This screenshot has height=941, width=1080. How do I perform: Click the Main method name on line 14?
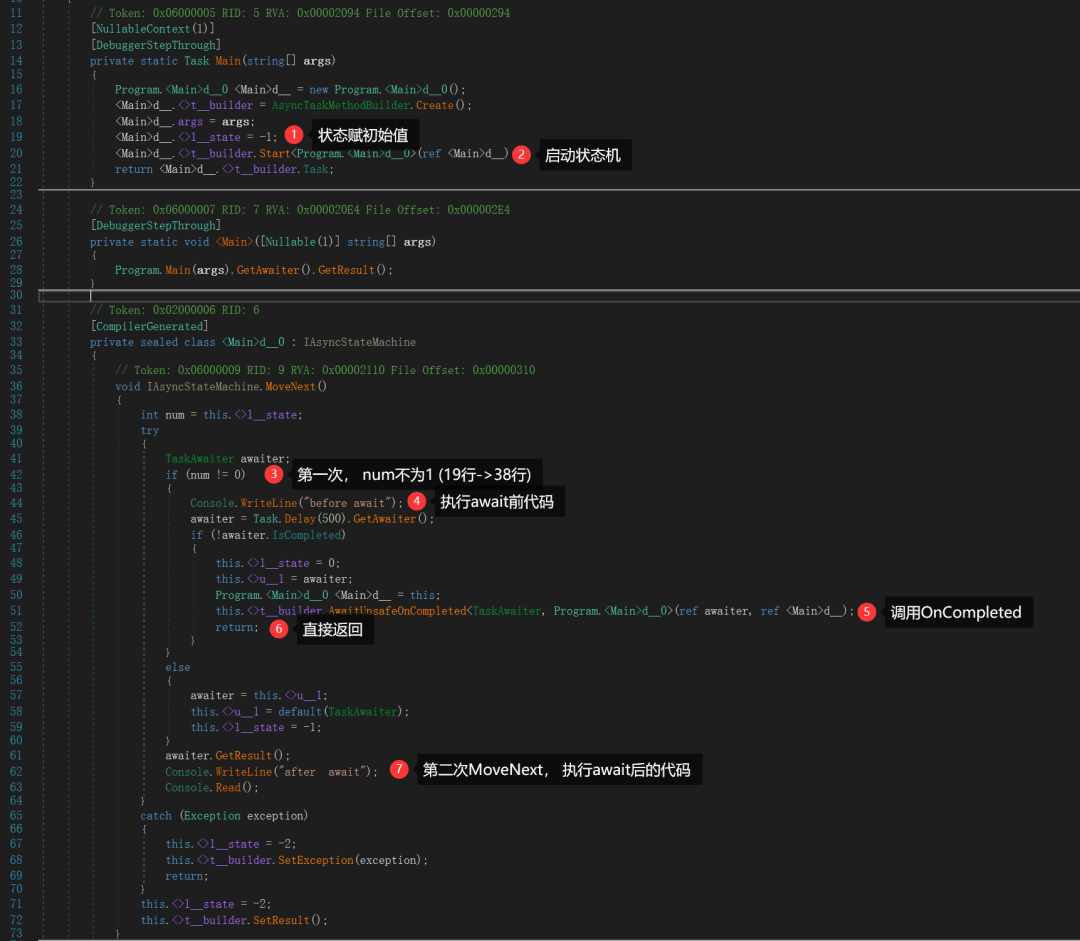tap(228, 61)
